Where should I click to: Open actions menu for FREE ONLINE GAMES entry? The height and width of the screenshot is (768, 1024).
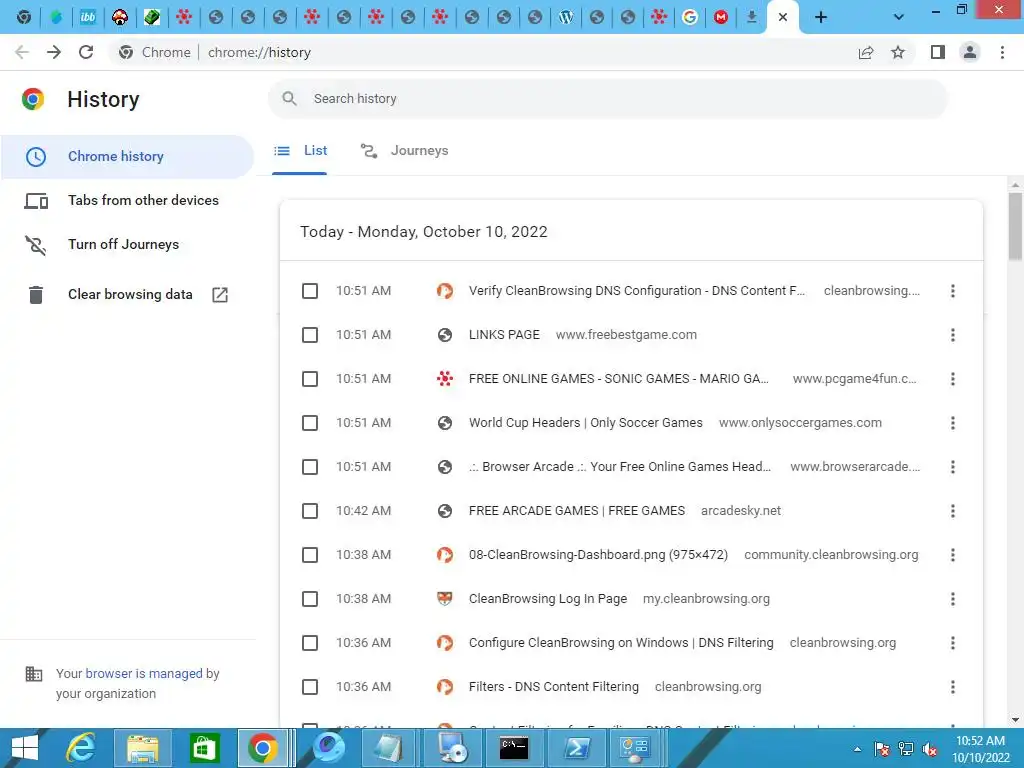pos(953,379)
